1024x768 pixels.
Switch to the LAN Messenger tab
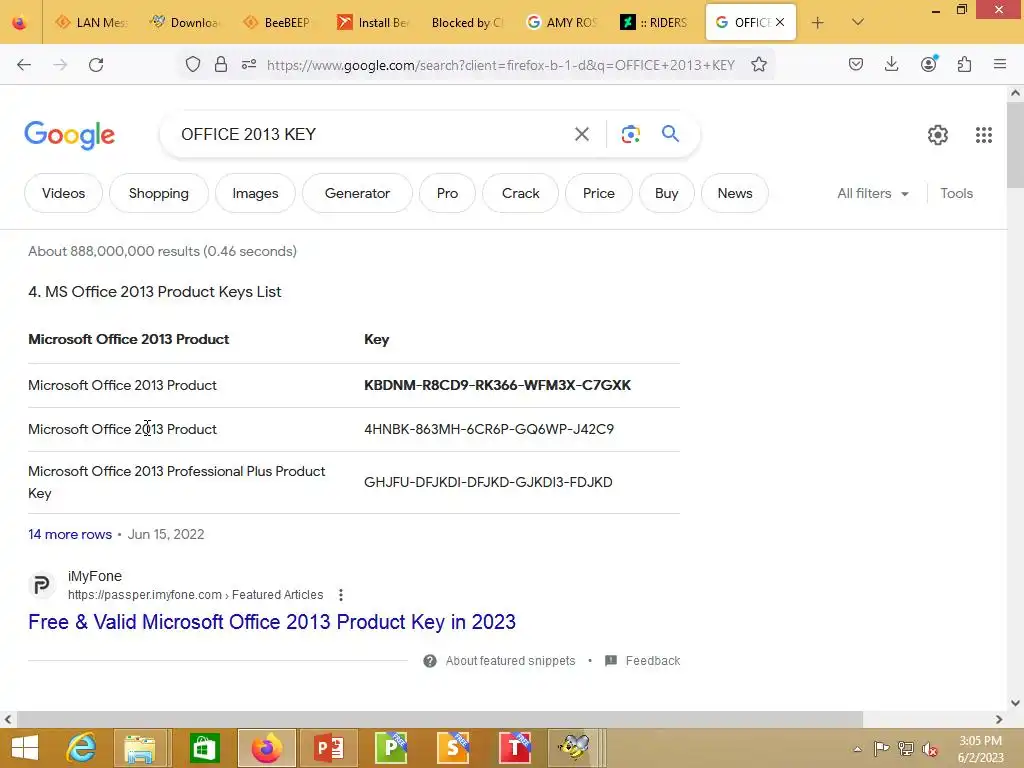(x=91, y=22)
